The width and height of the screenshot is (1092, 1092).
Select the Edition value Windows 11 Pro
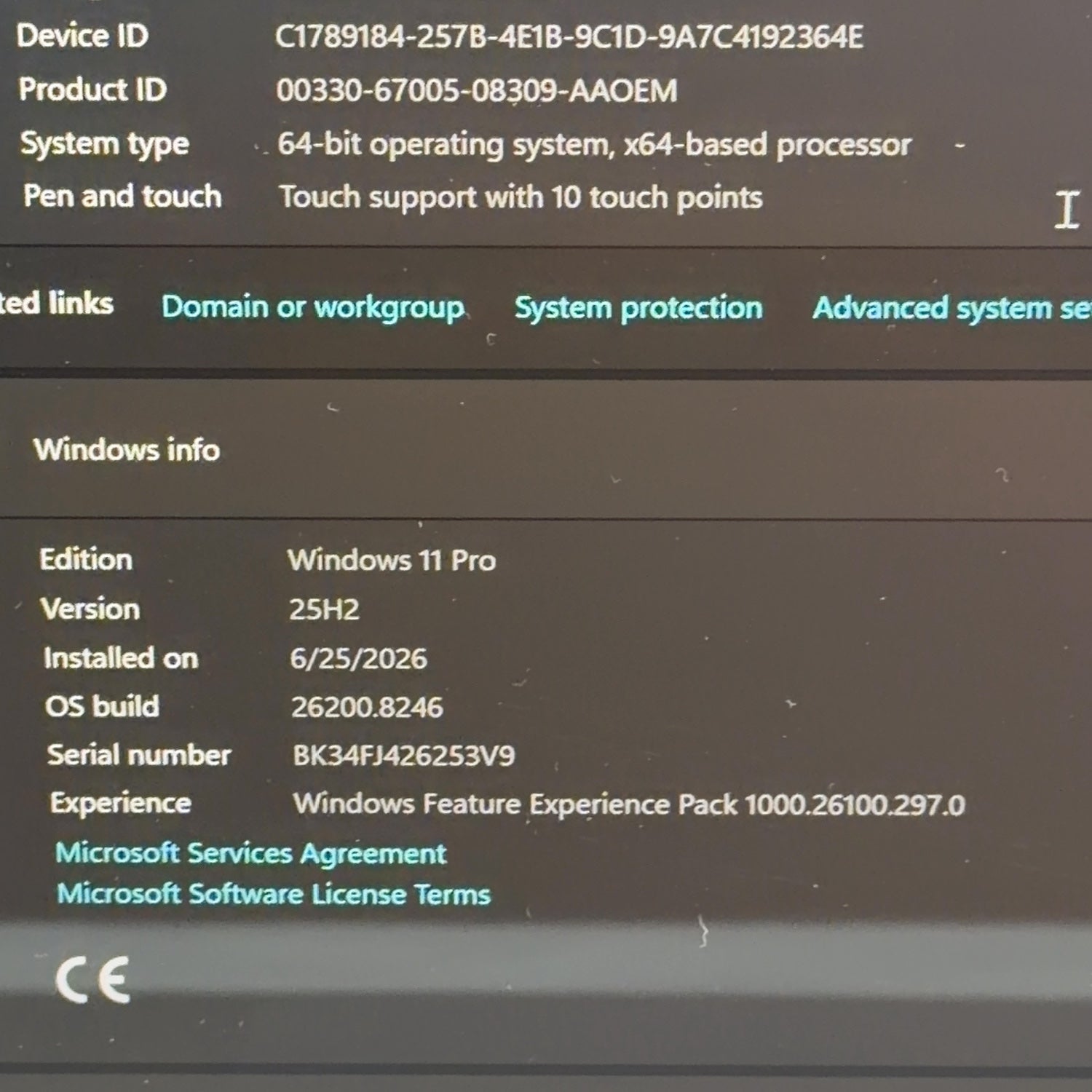[x=392, y=560]
